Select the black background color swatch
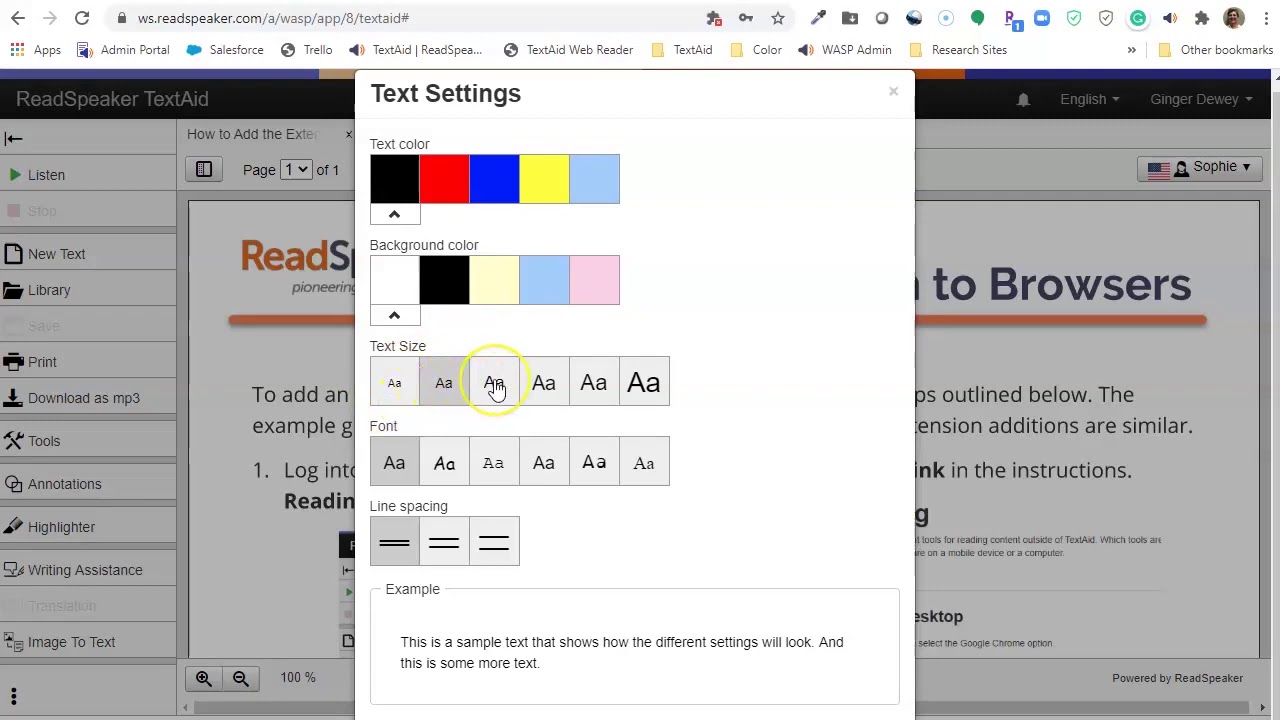 coord(445,280)
